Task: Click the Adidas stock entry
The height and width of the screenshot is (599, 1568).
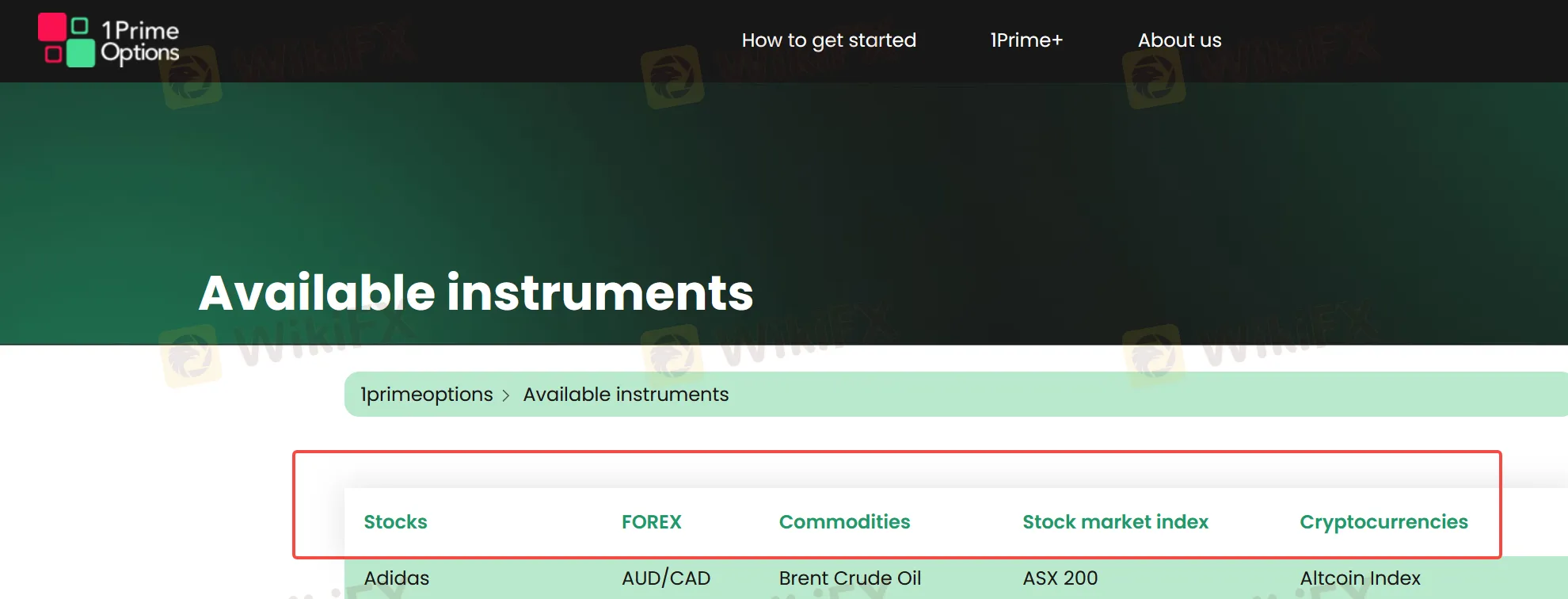Action: tap(396, 578)
